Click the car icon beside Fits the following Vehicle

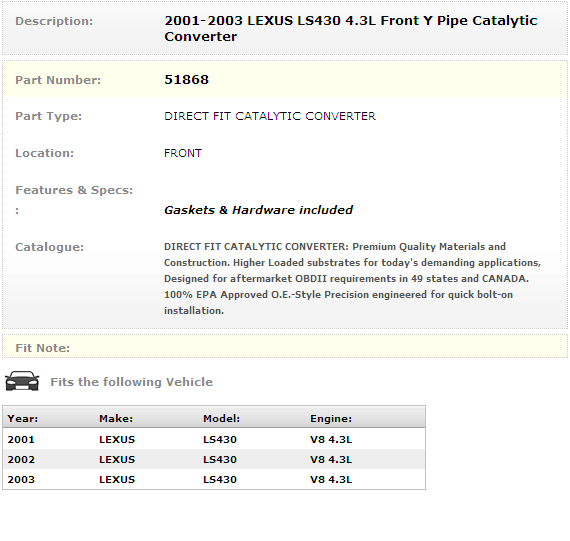pyautogui.click(x=22, y=381)
